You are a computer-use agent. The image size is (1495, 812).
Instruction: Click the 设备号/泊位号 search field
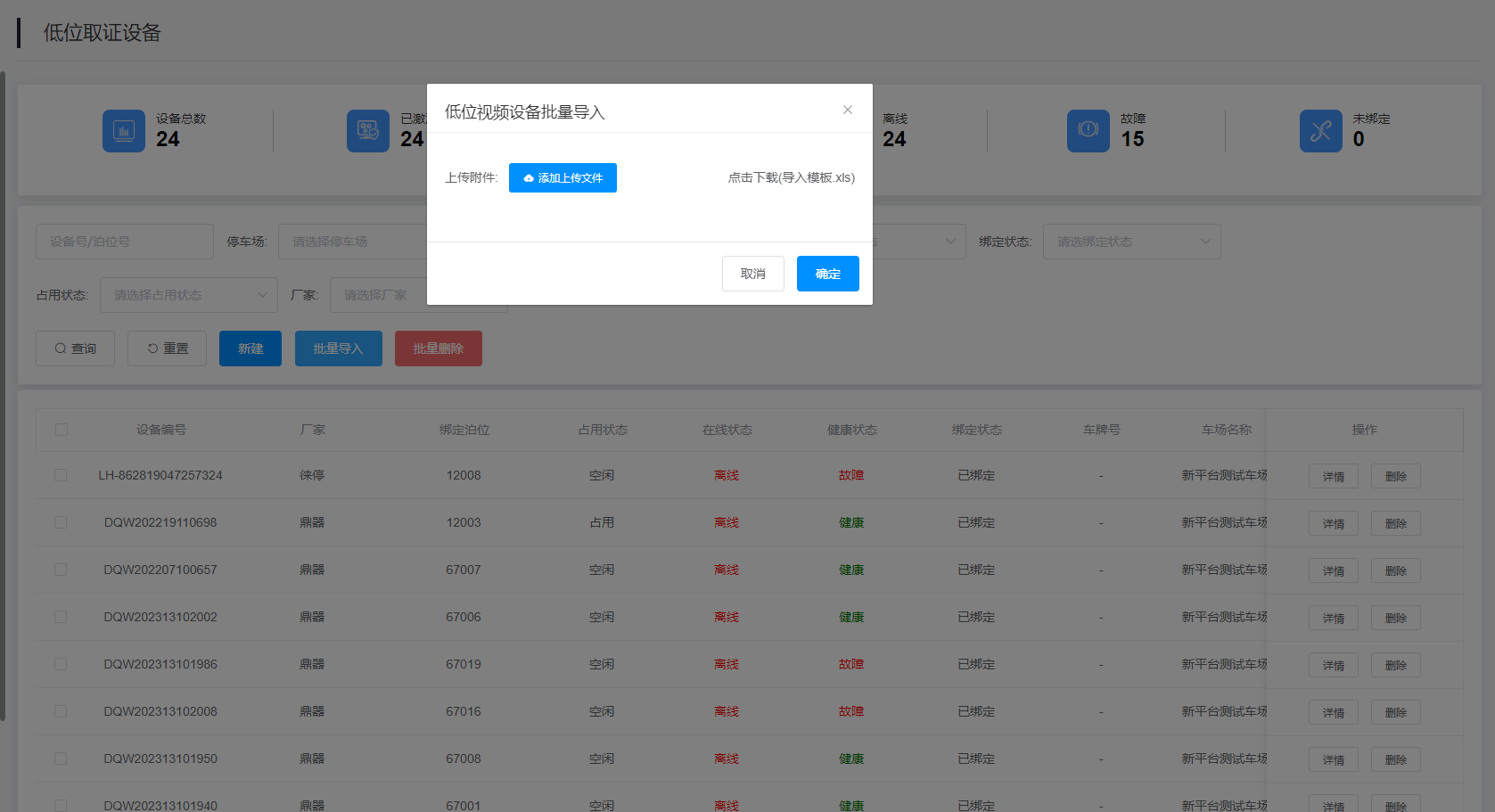(124, 242)
